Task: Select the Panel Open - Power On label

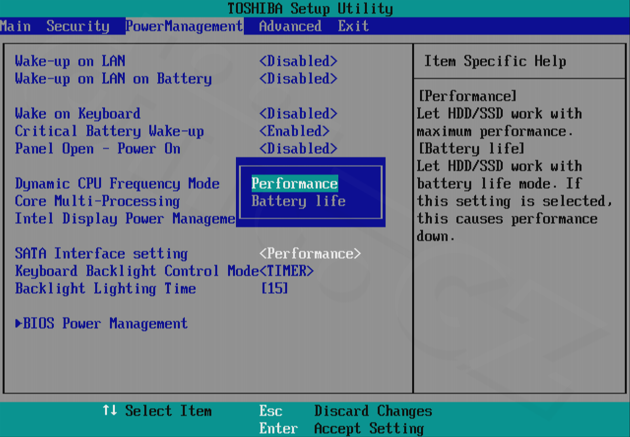Action: coord(98,149)
